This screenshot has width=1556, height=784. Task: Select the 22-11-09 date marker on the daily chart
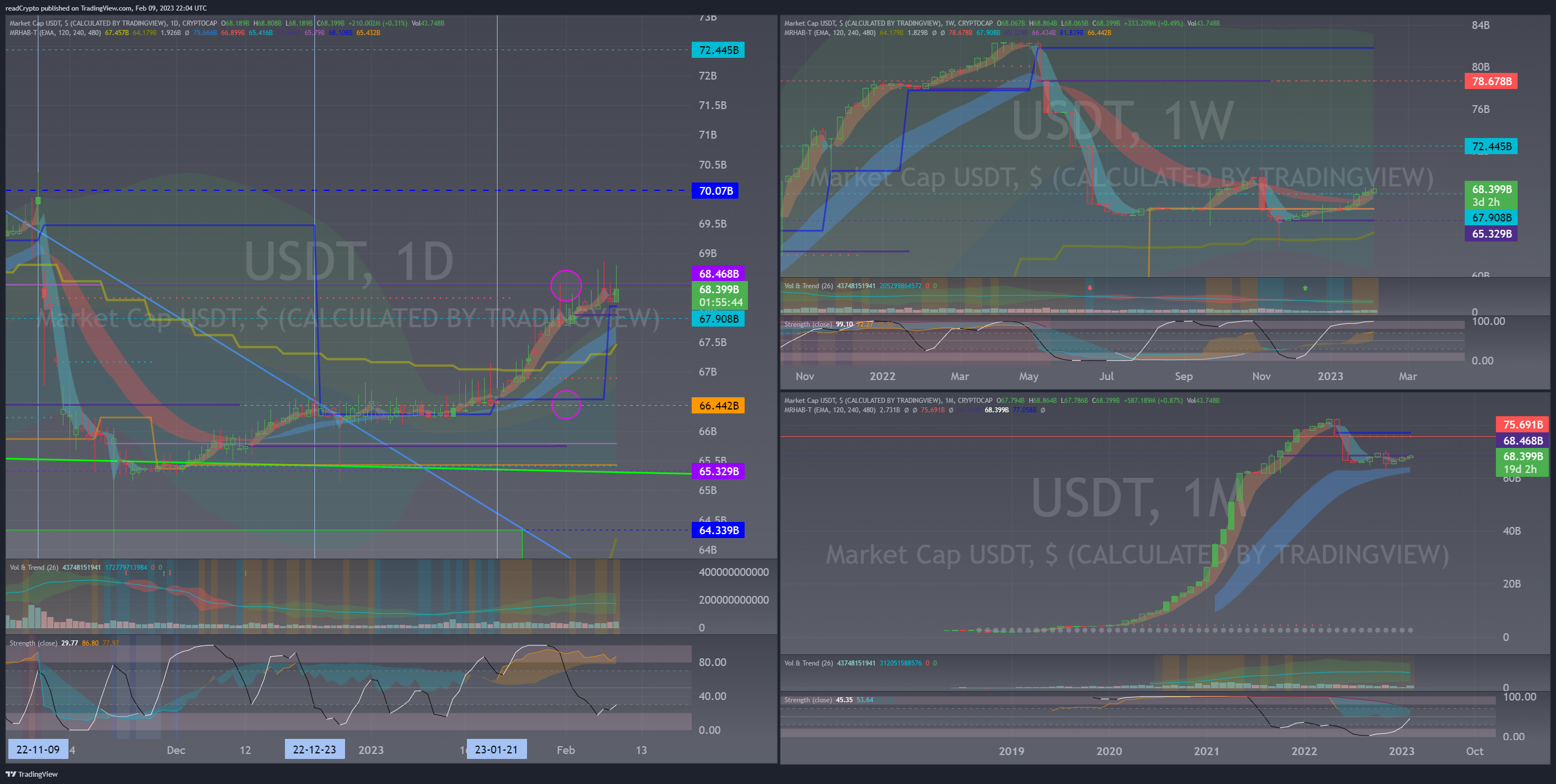pos(37,750)
